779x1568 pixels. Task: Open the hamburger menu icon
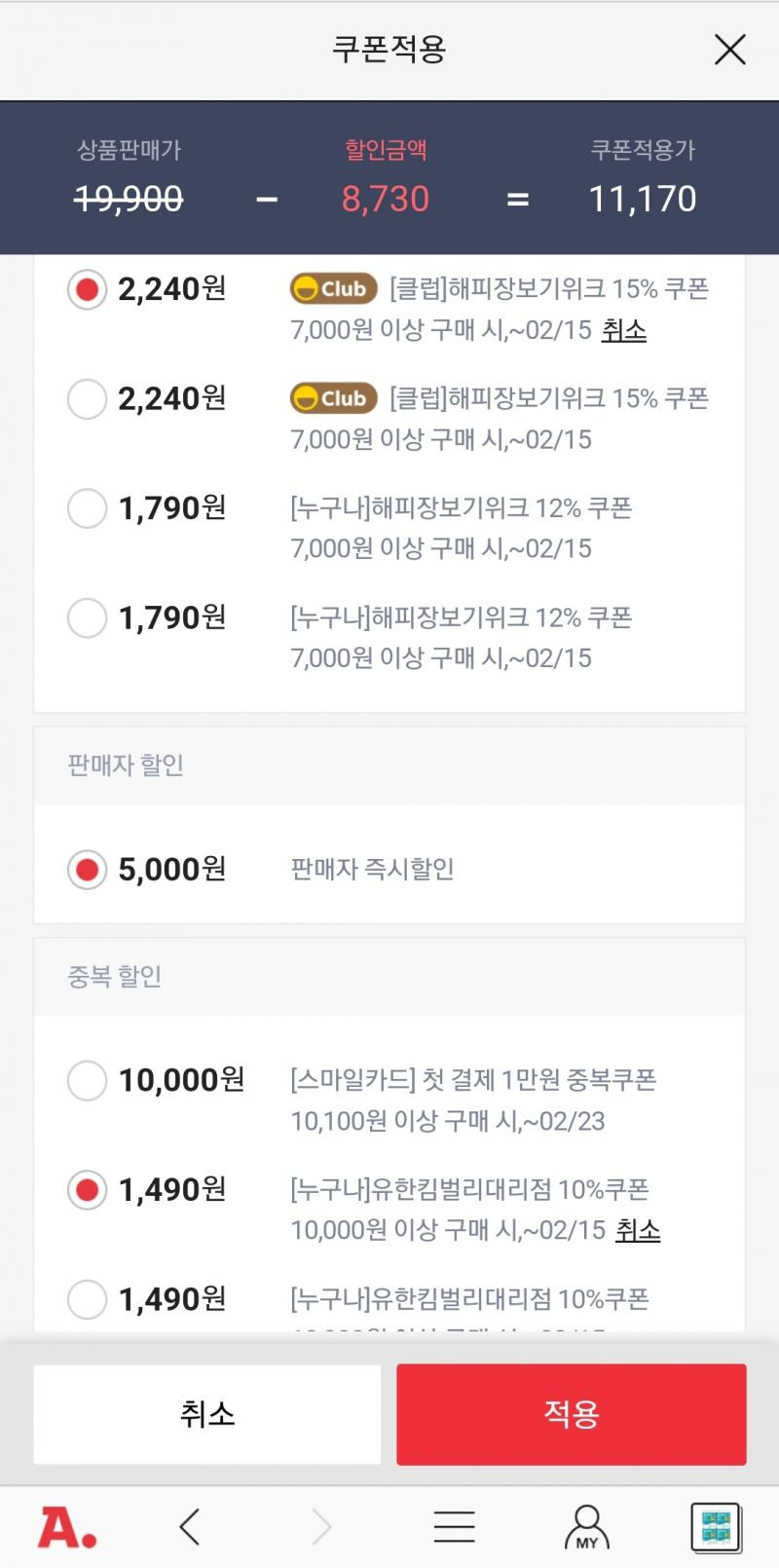click(x=454, y=1526)
